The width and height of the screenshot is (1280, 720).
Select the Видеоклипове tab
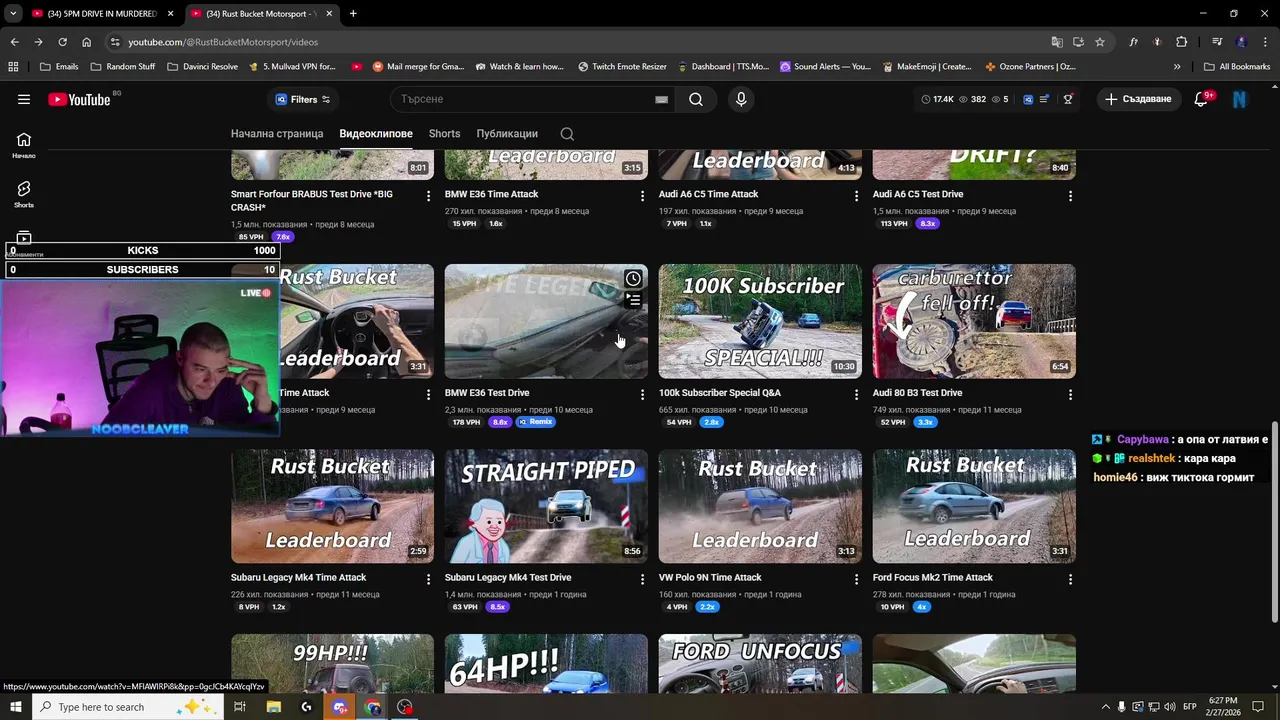pyautogui.click(x=376, y=134)
